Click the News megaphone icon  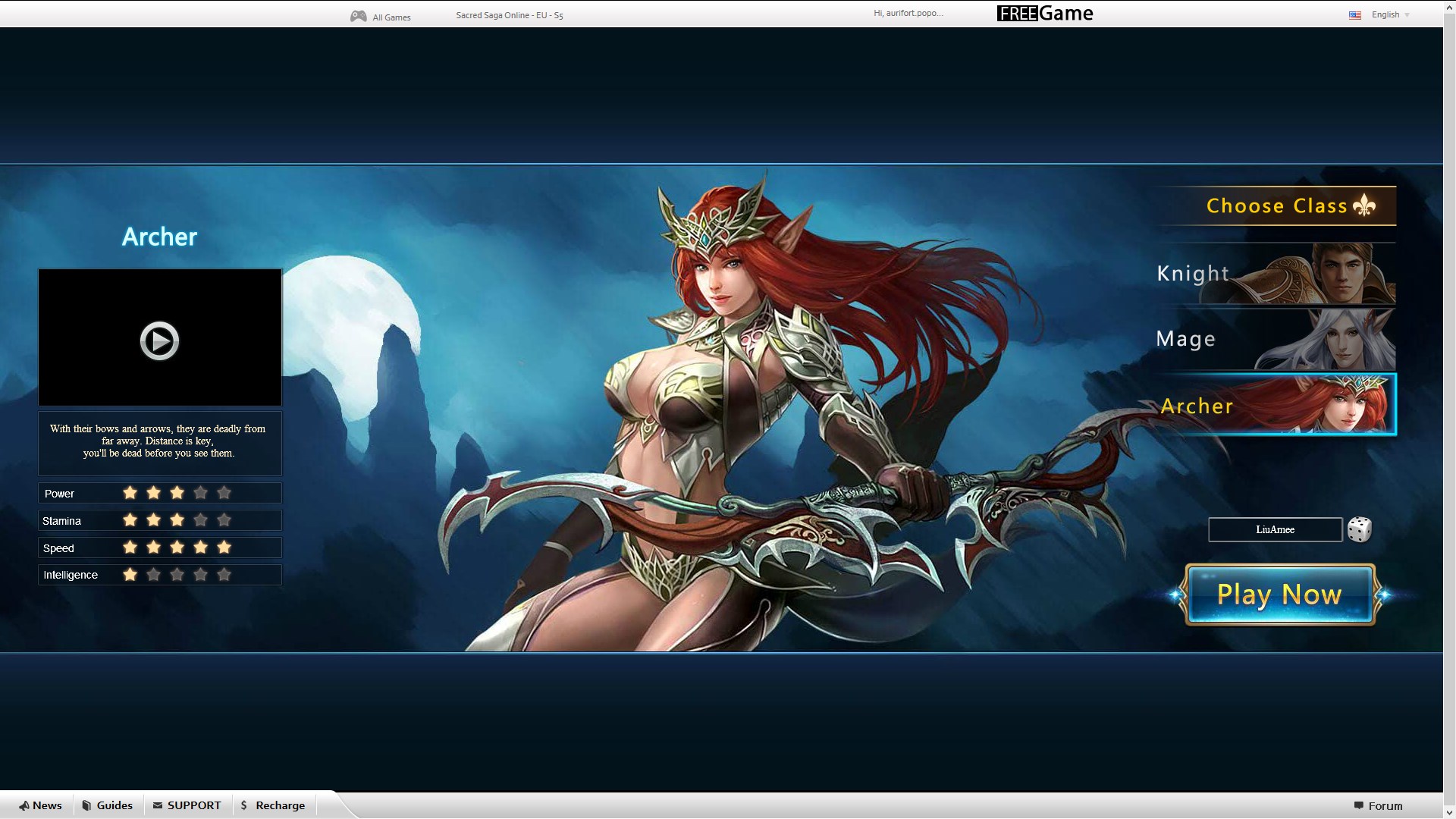(x=24, y=805)
